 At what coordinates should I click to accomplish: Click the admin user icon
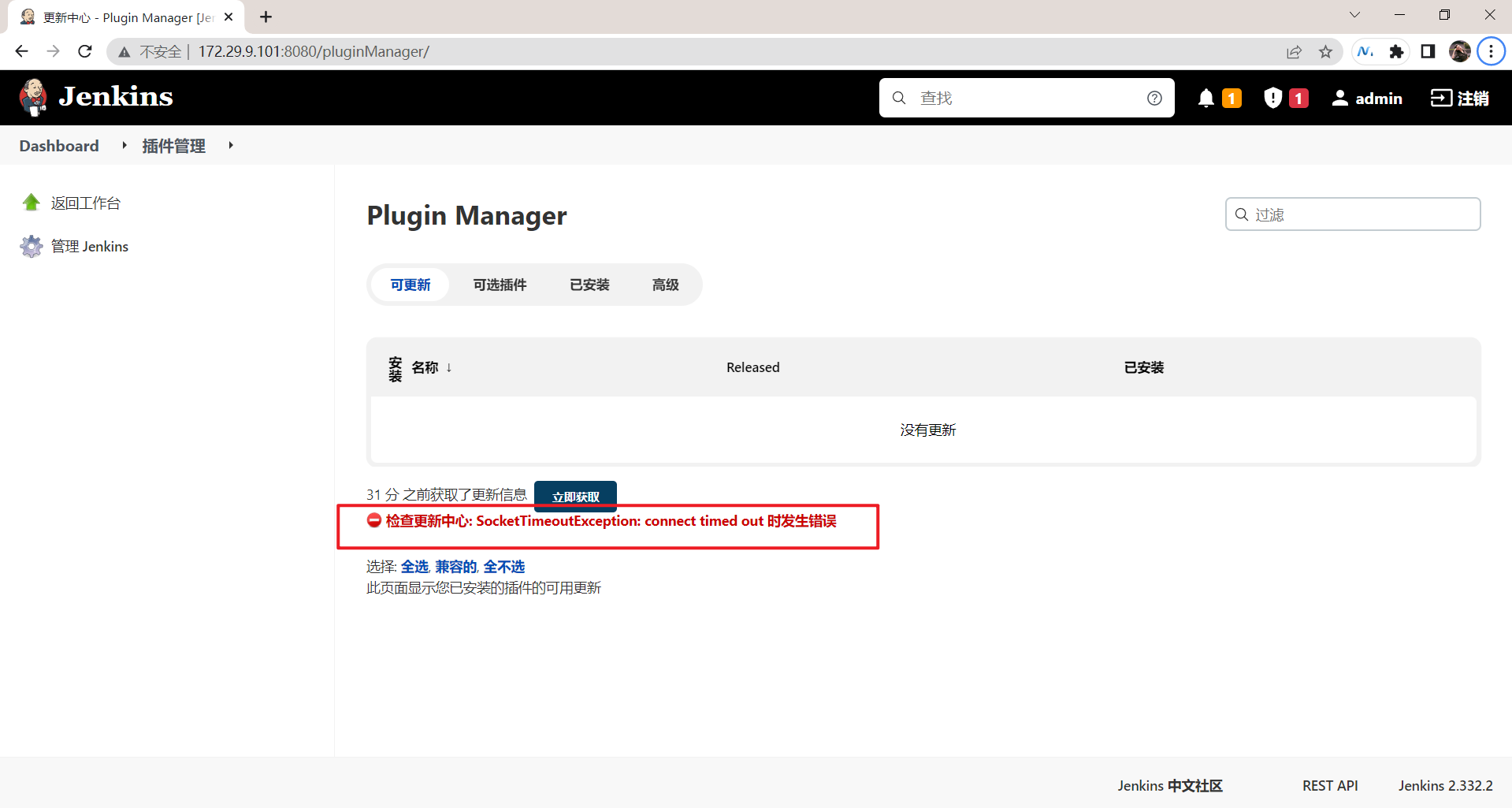1339,98
